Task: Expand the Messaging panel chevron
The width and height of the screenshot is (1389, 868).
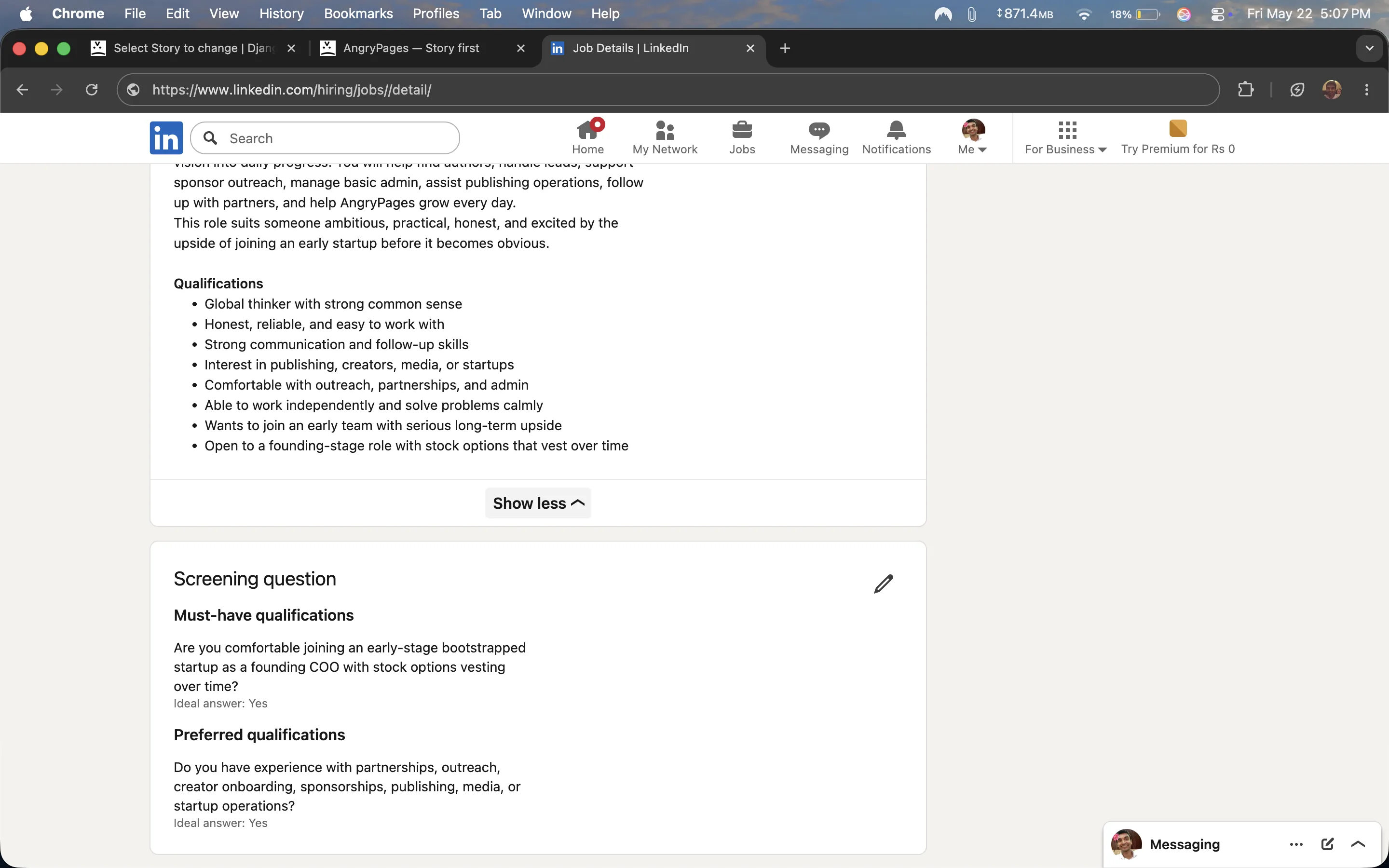Action: point(1358,844)
